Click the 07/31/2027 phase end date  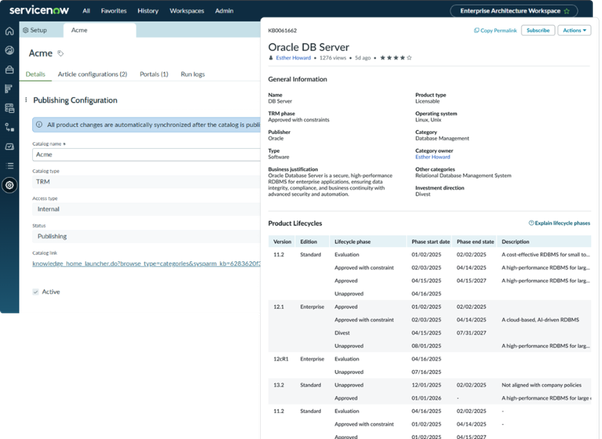tap(471, 333)
